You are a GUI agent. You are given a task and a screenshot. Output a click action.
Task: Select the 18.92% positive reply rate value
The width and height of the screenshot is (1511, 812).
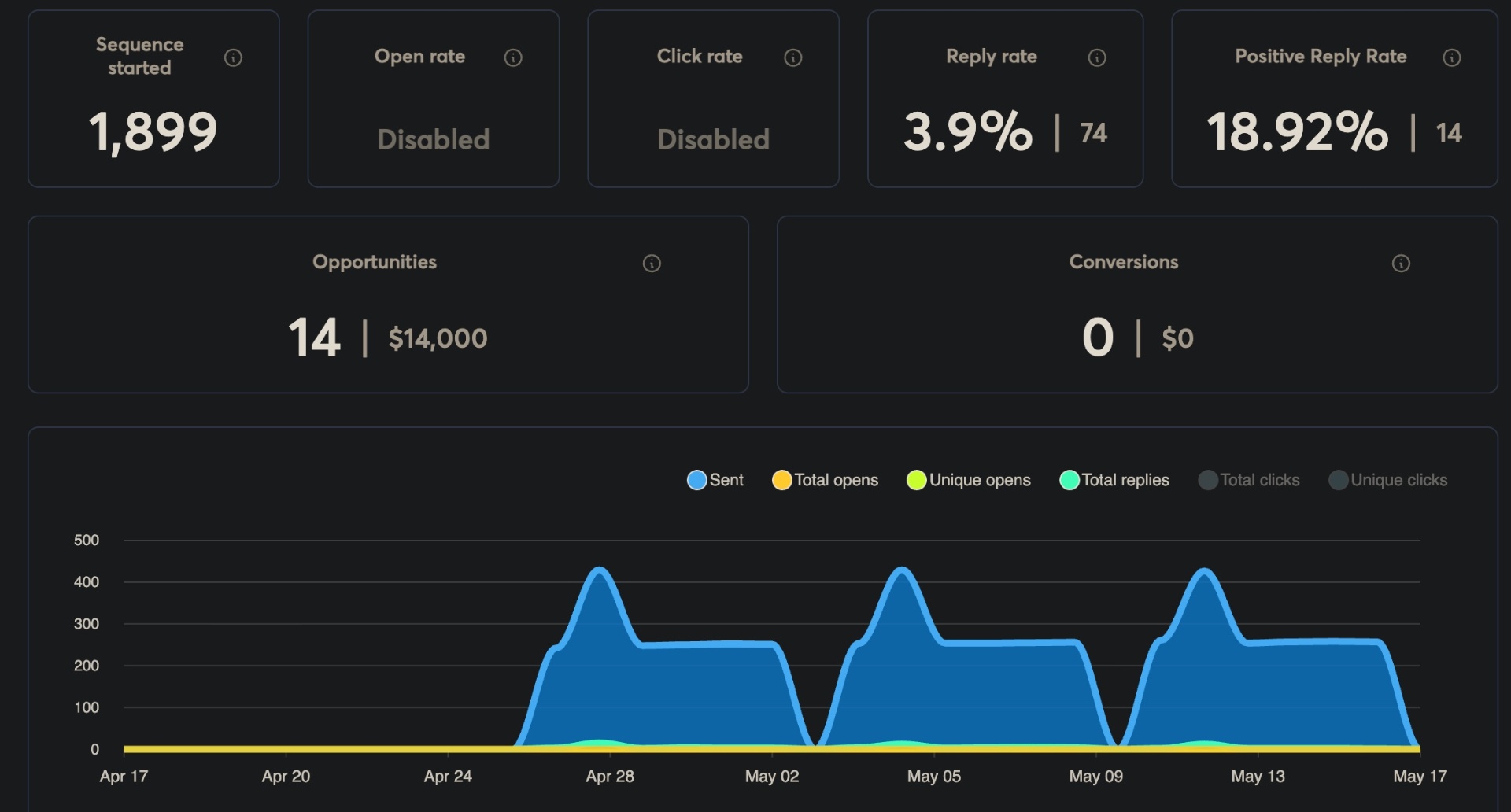1297,131
